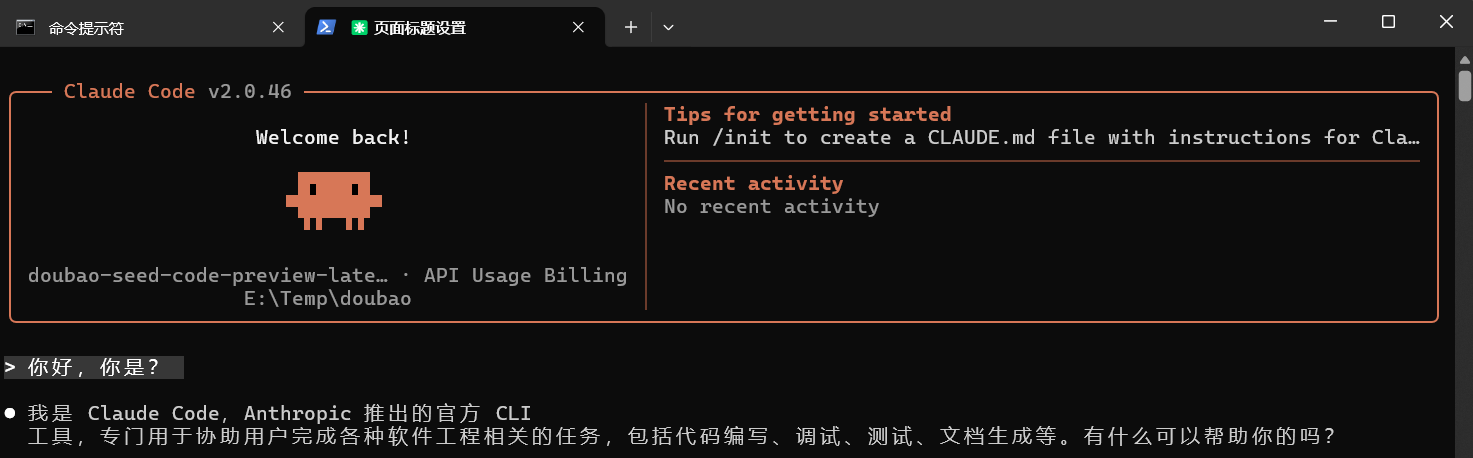Click the "Tips for getting started" heading
This screenshot has width=1473, height=458.
pos(807,114)
